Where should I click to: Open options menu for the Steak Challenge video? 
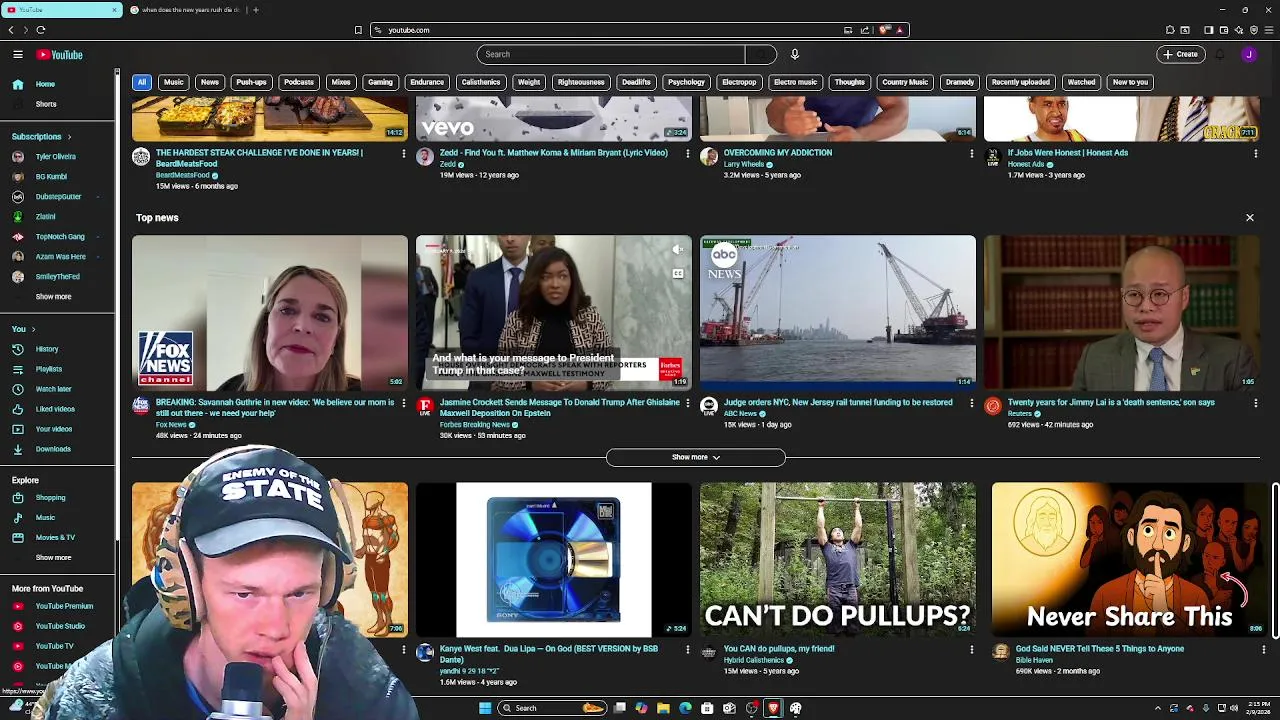(404, 154)
